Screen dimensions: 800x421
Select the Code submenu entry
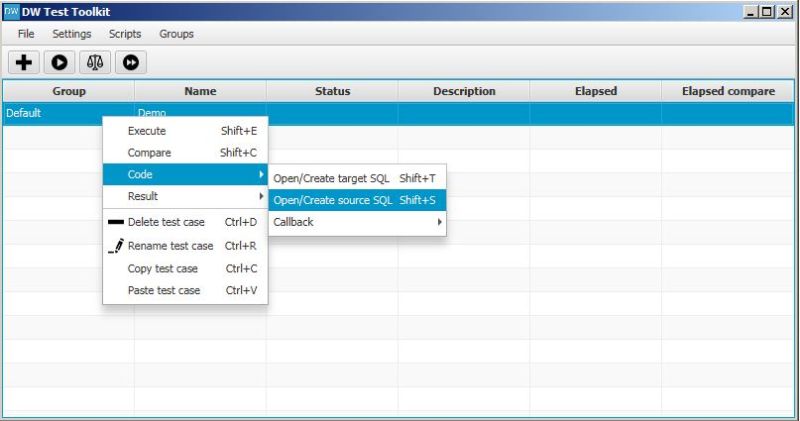185,175
